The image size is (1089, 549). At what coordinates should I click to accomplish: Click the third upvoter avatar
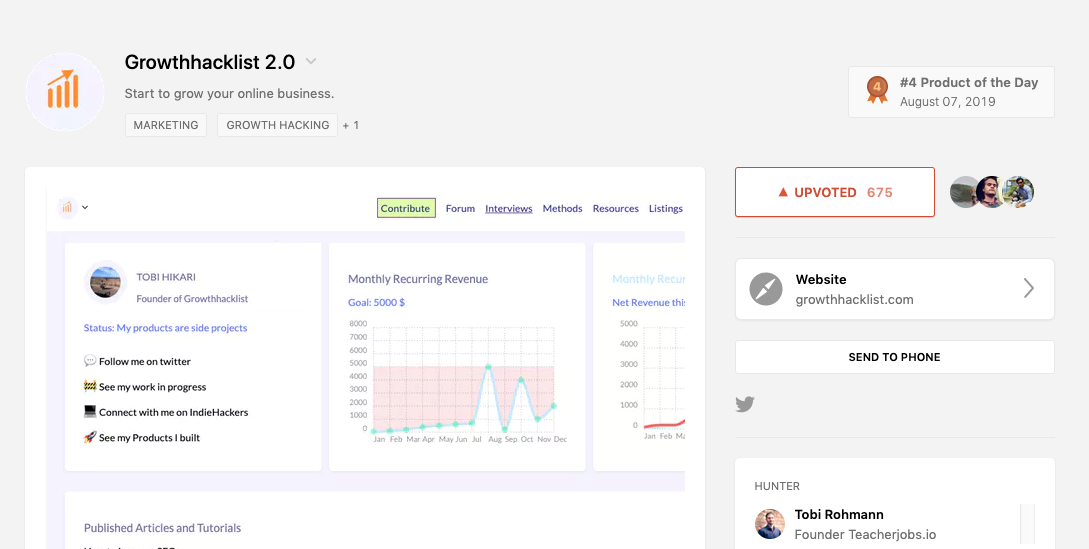pos(1019,192)
